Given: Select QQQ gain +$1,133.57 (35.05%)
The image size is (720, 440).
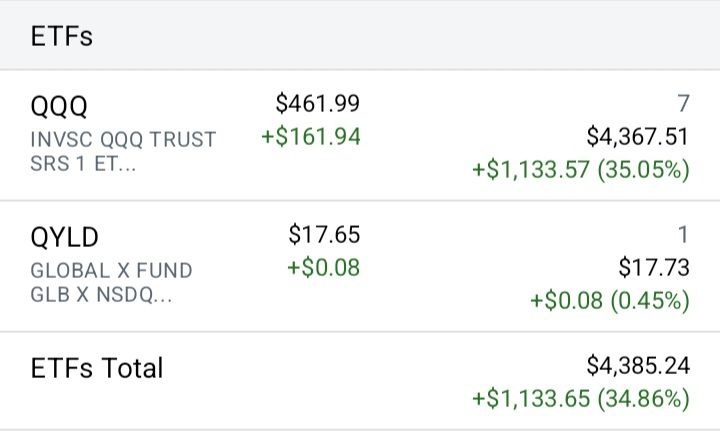Looking at the screenshot, I should click(x=580, y=170).
